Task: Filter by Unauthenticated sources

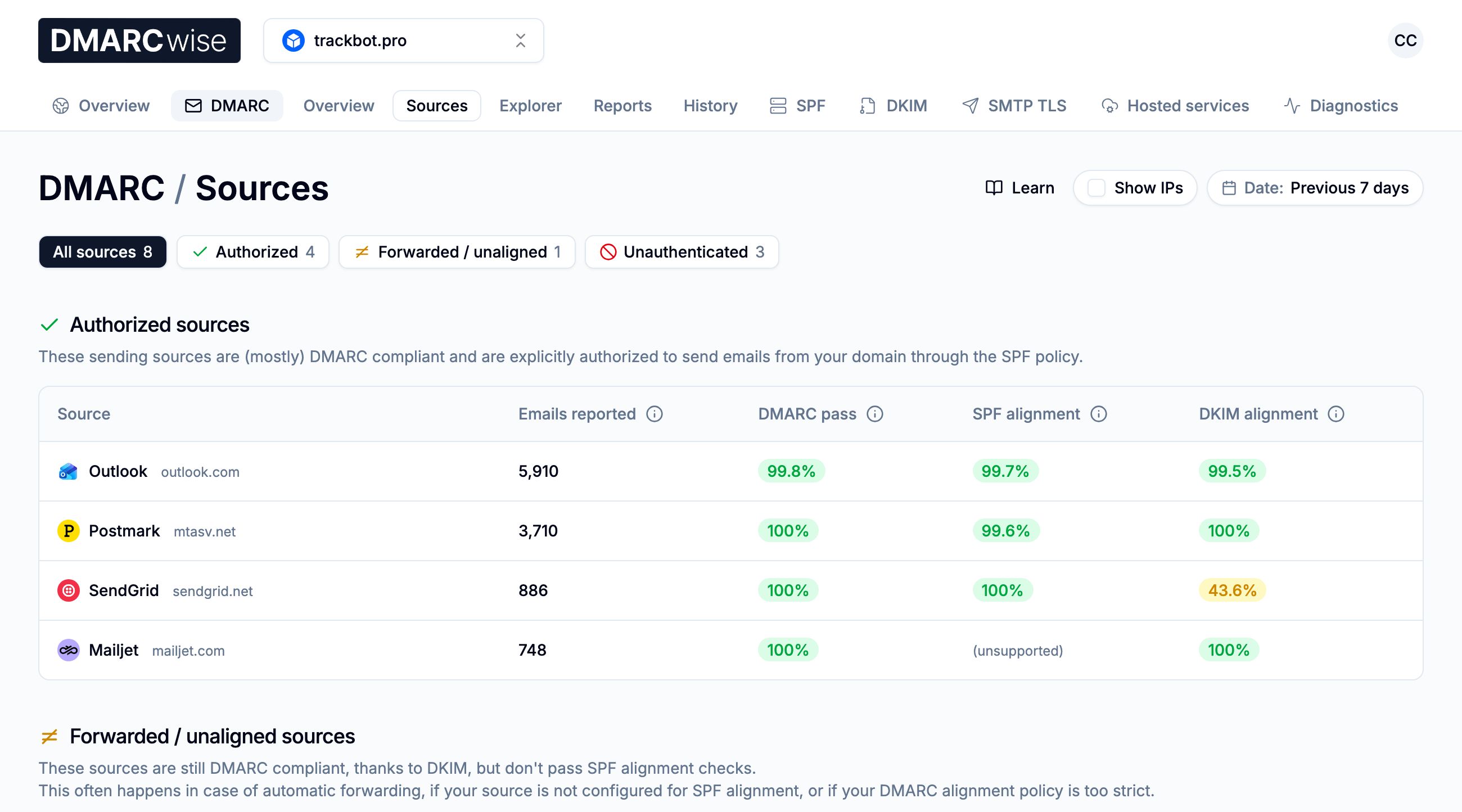Action: click(682, 252)
